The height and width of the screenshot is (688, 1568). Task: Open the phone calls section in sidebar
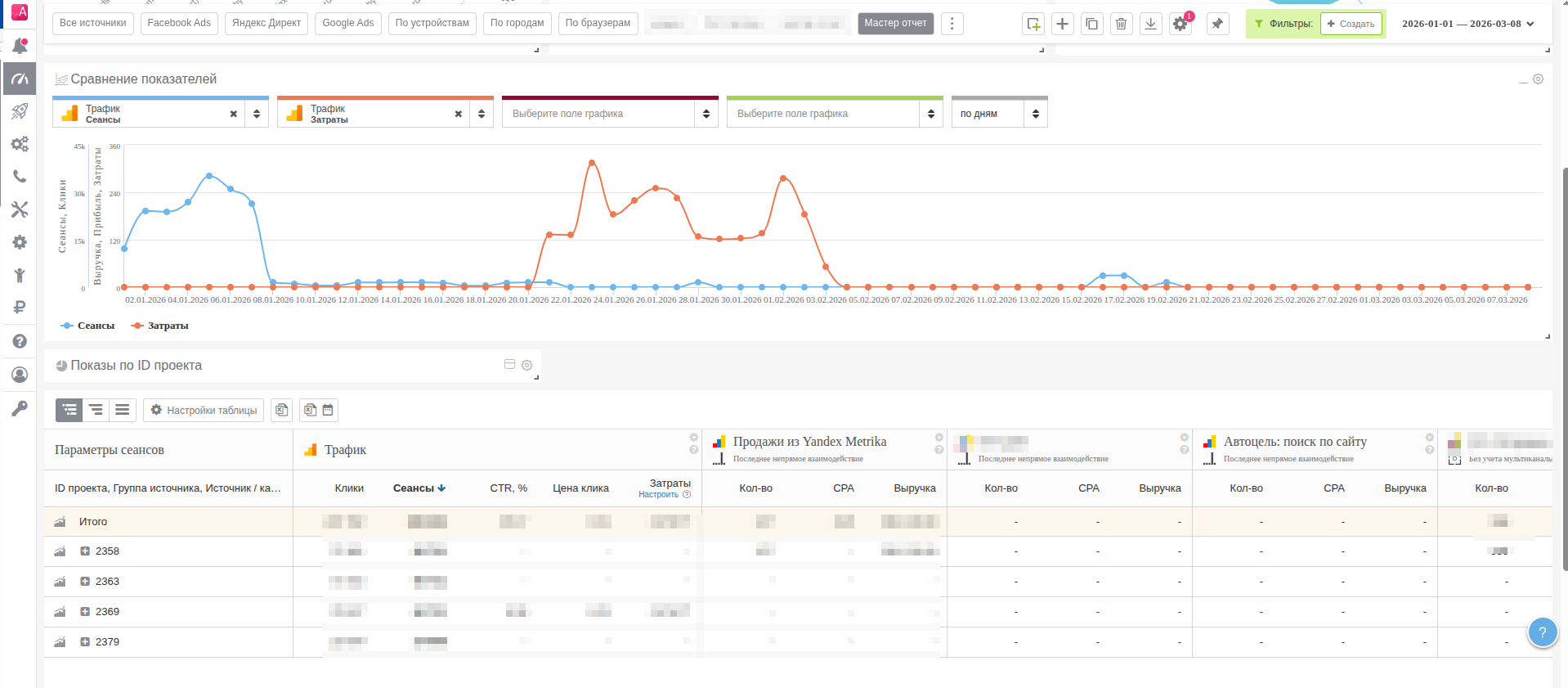[x=20, y=177]
